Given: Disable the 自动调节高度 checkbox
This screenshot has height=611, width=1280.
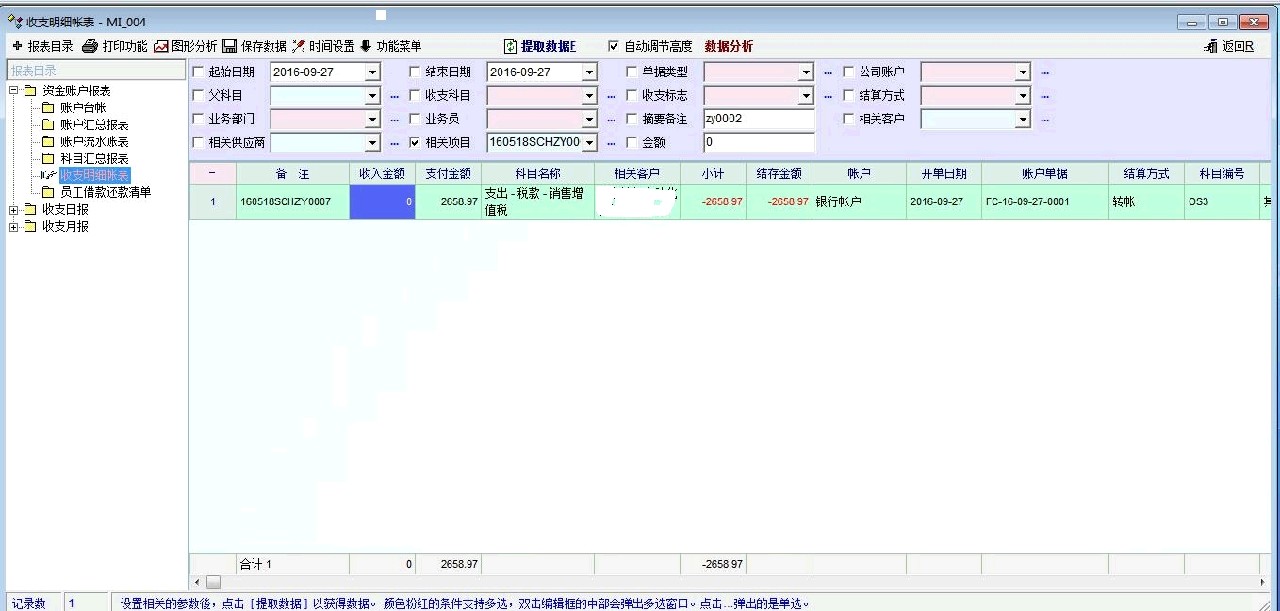Looking at the screenshot, I should 614,46.
